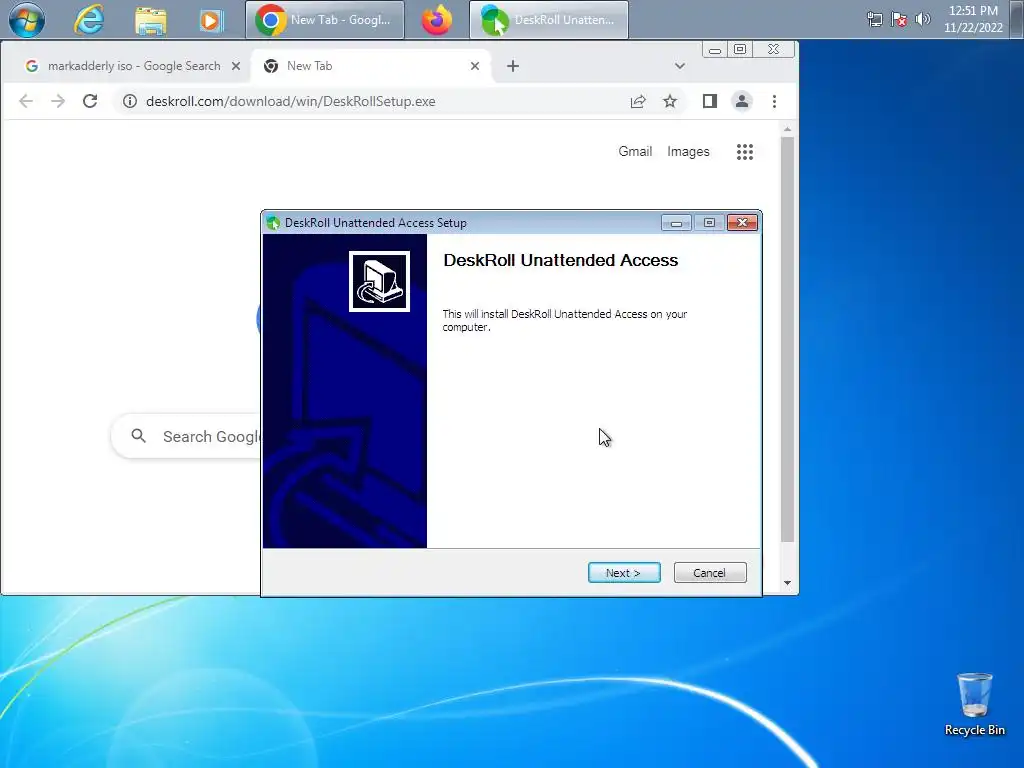Close the New Tab tab
The width and height of the screenshot is (1024, 768).
475,66
